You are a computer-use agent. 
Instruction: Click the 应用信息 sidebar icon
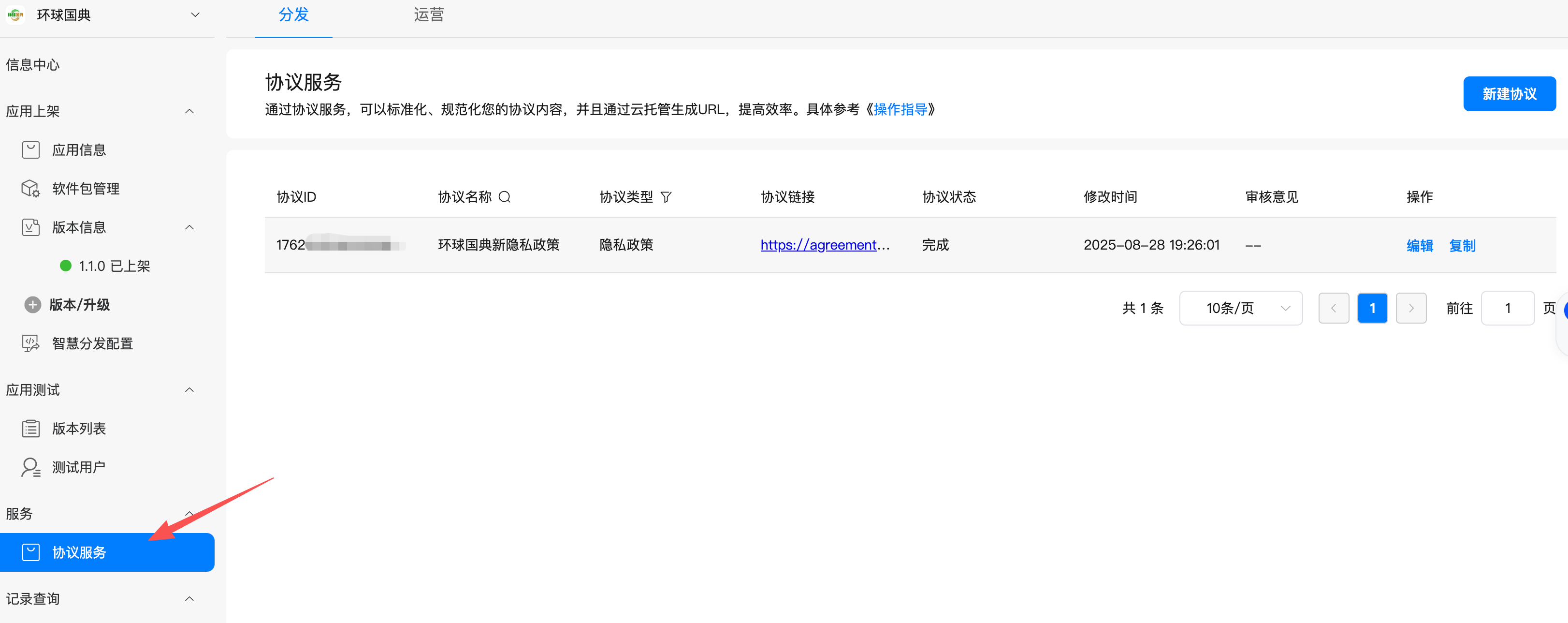30,150
